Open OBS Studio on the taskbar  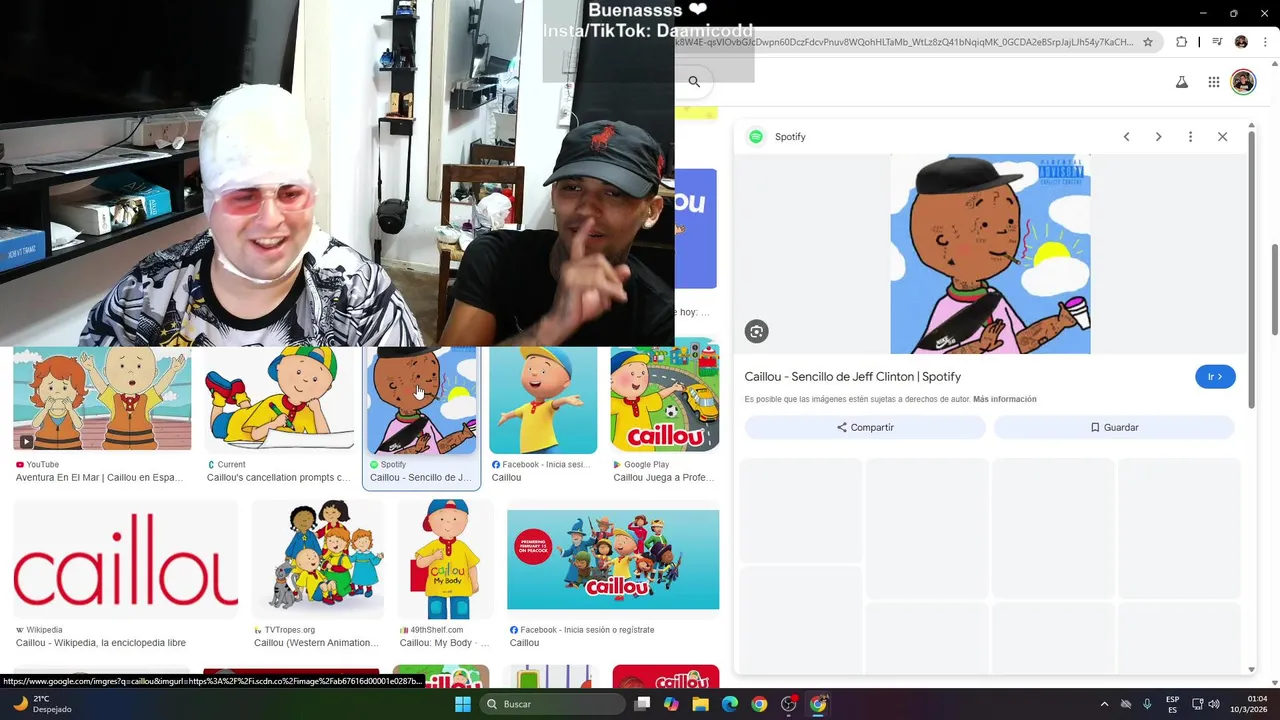coord(789,704)
